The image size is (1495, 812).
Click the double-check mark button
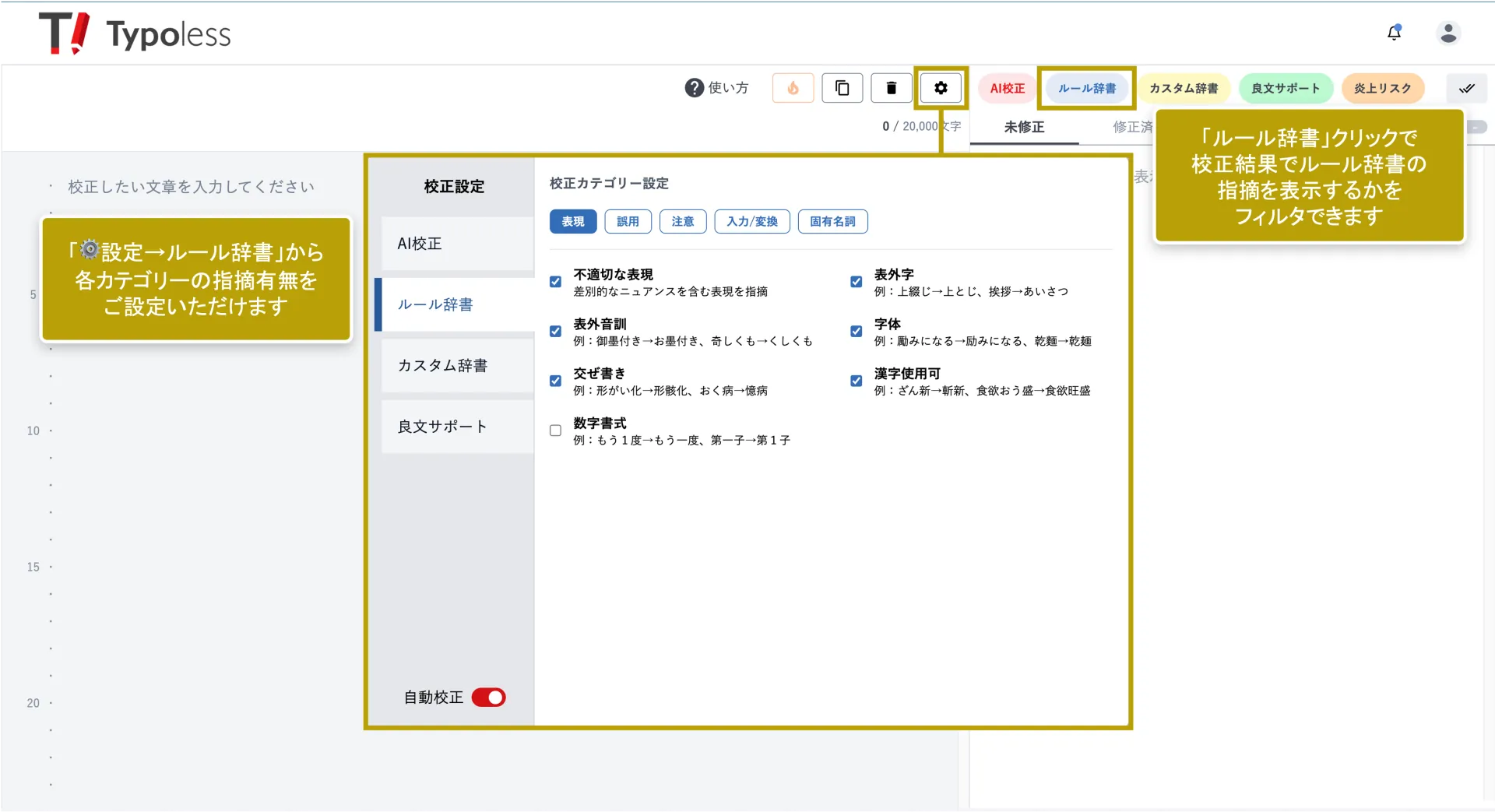click(1467, 88)
